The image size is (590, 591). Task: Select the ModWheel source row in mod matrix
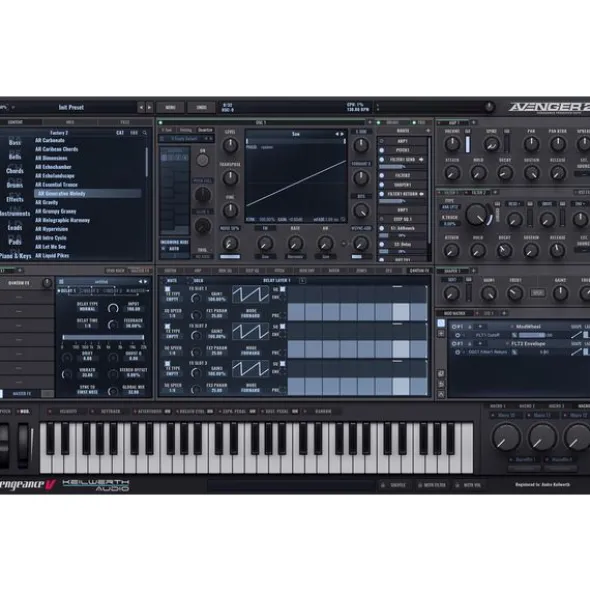point(528,327)
